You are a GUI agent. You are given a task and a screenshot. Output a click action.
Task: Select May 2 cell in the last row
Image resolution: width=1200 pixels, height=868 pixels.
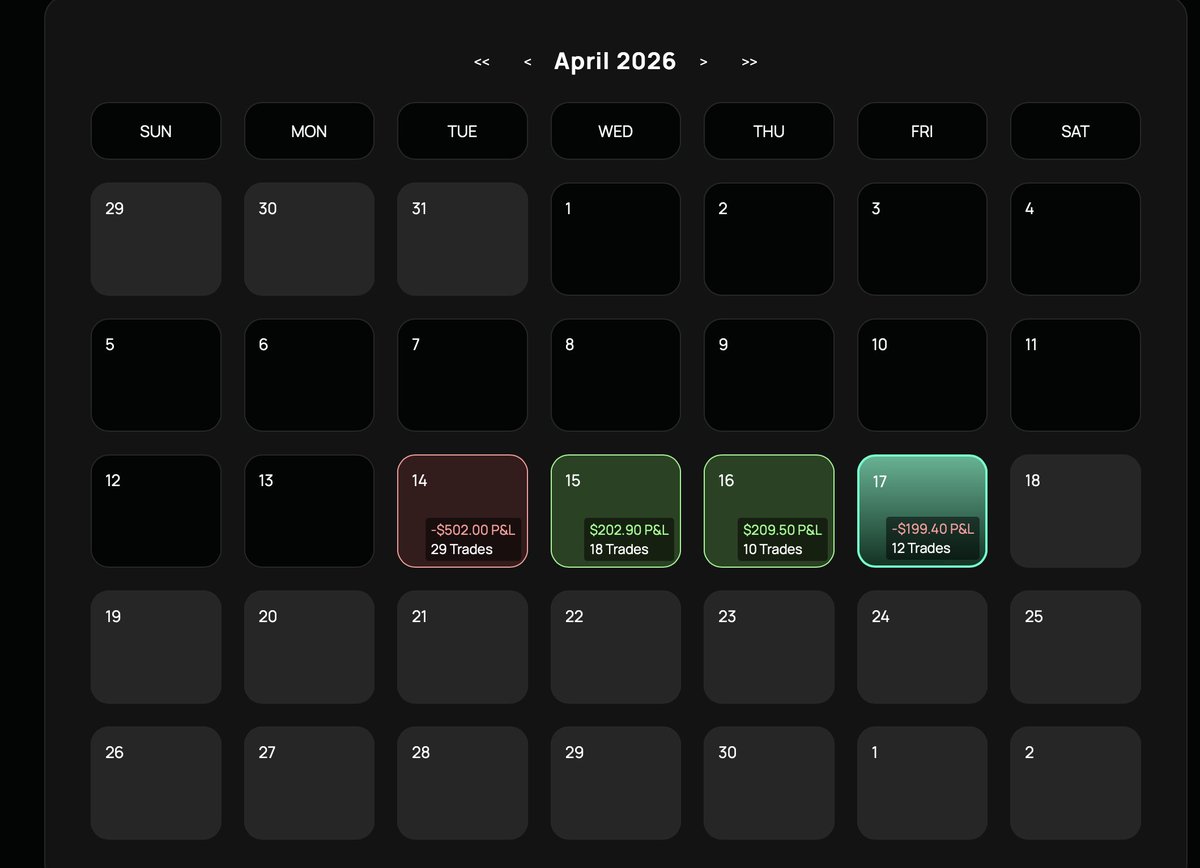coord(1075,783)
